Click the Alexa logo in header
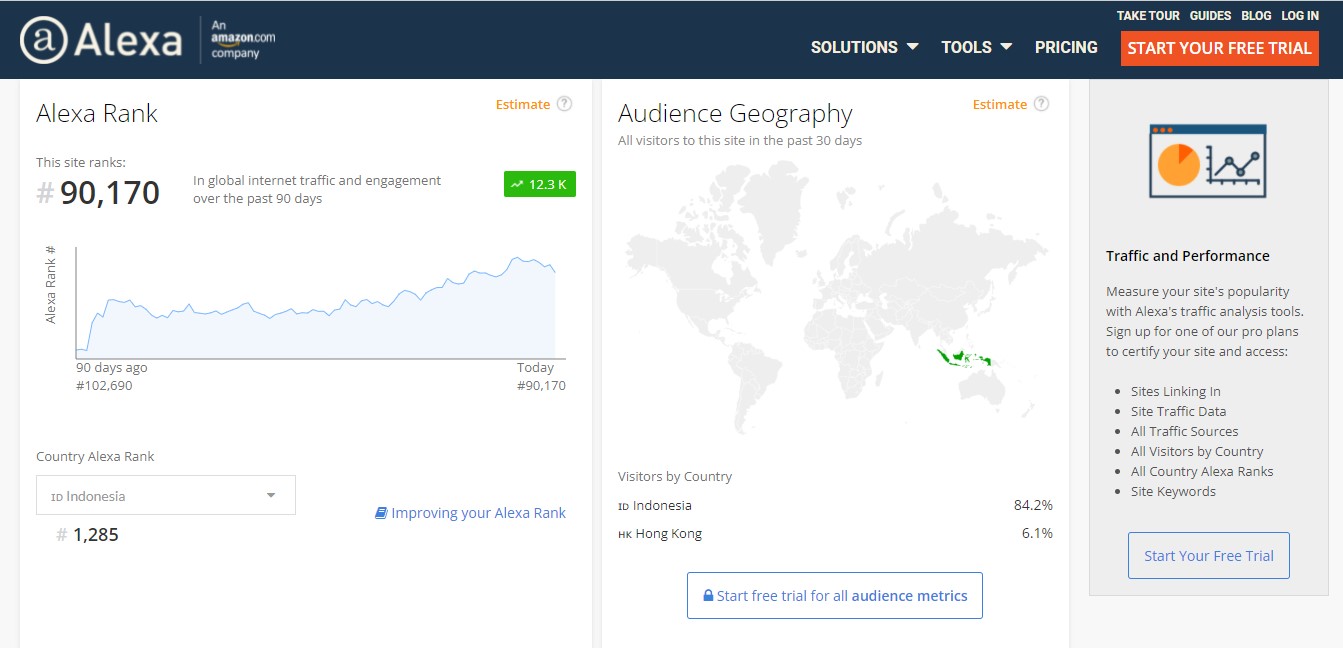 click(101, 41)
